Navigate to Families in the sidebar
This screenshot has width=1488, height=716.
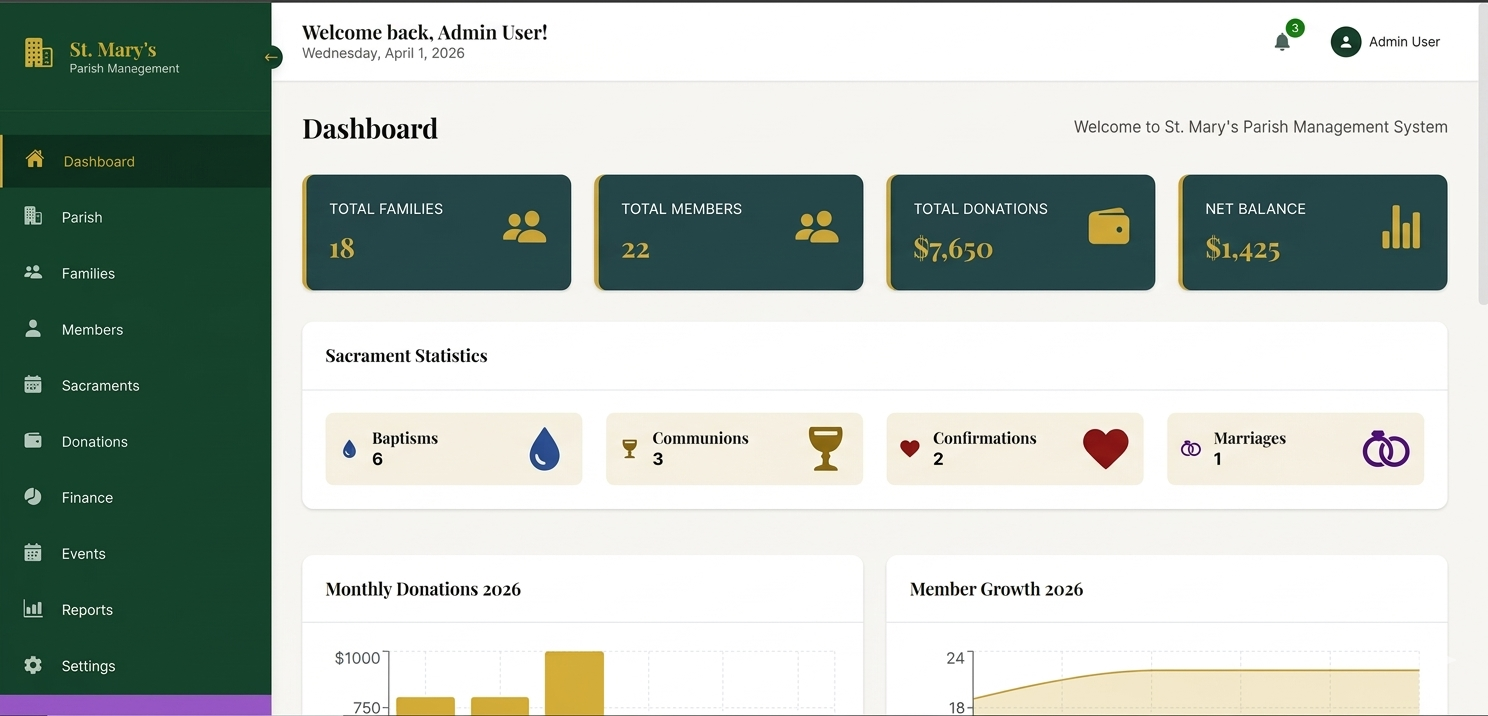[88, 273]
